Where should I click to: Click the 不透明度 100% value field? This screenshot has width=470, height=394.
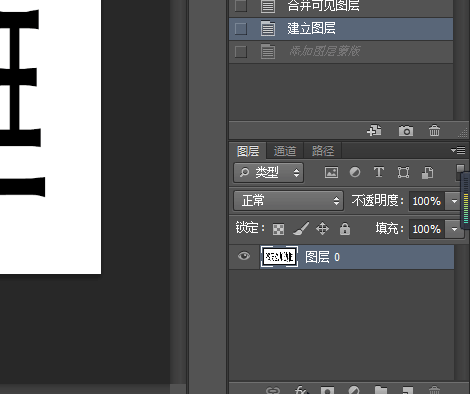pos(427,201)
